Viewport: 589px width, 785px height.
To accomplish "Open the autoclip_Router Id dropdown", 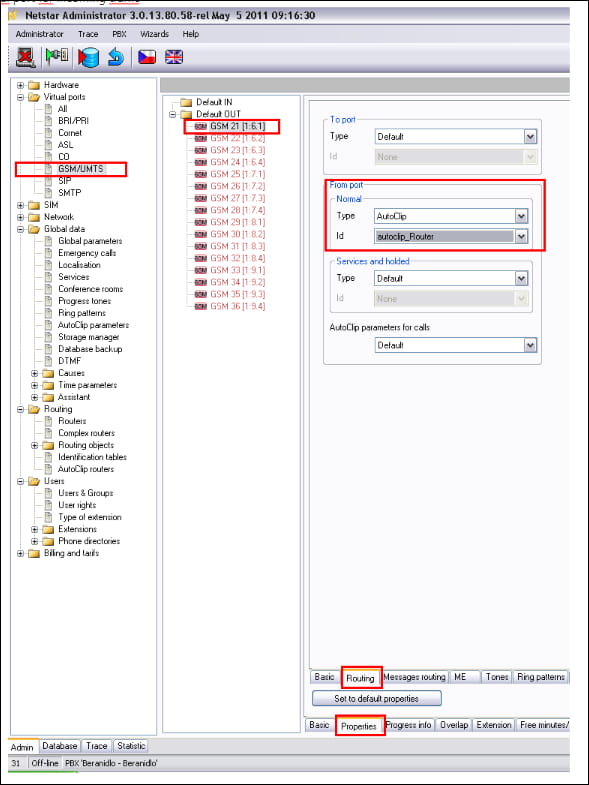I will point(521,236).
